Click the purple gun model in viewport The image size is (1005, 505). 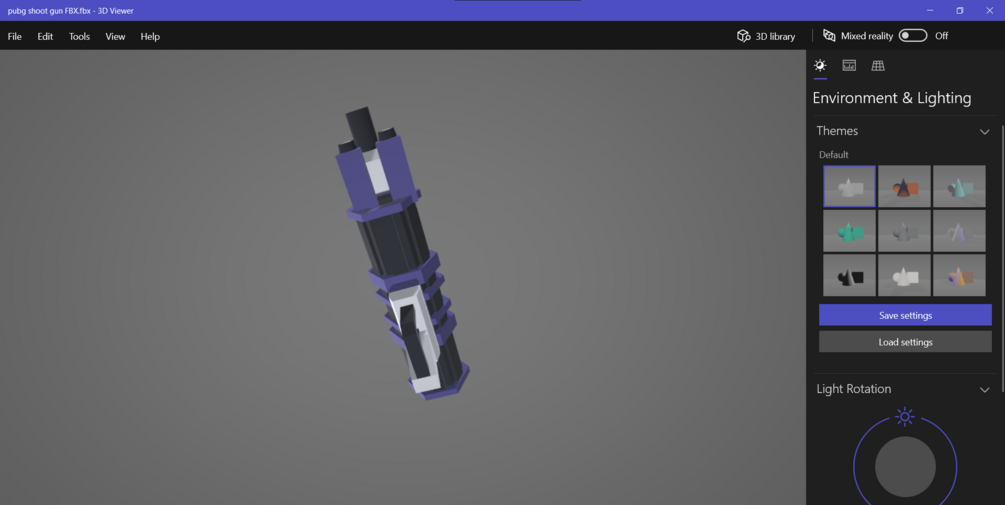(x=402, y=253)
